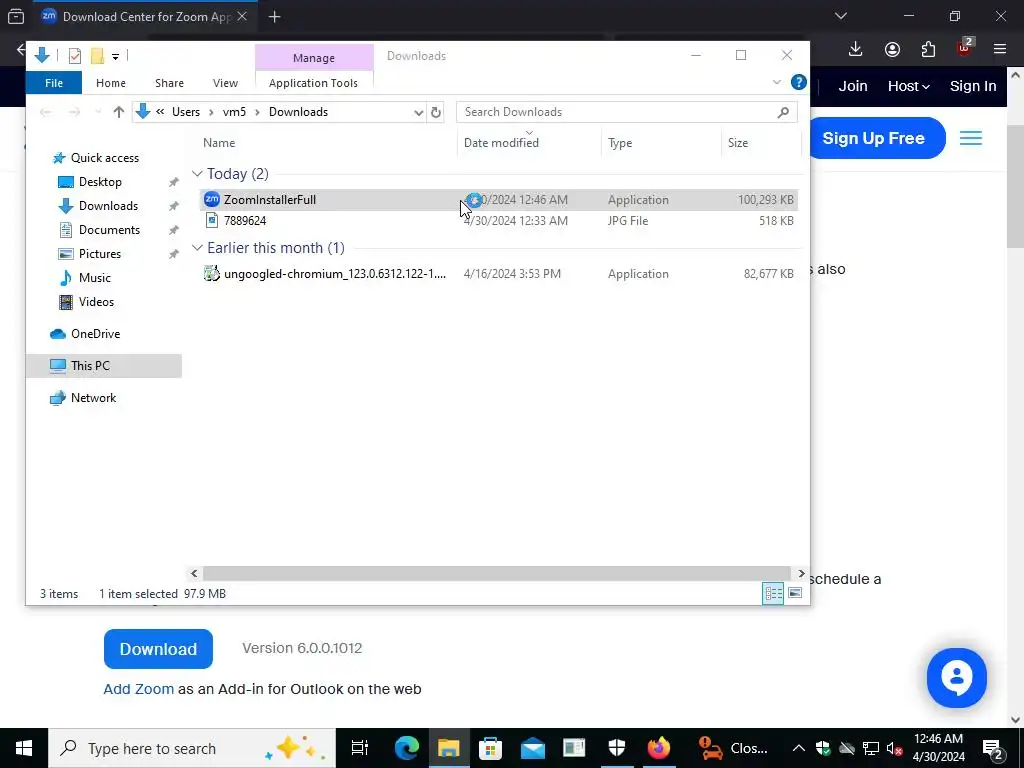The image size is (1024, 768).
Task: Refresh the Downloads folder view
Action: pyautogui.click(x=436, y=112)
